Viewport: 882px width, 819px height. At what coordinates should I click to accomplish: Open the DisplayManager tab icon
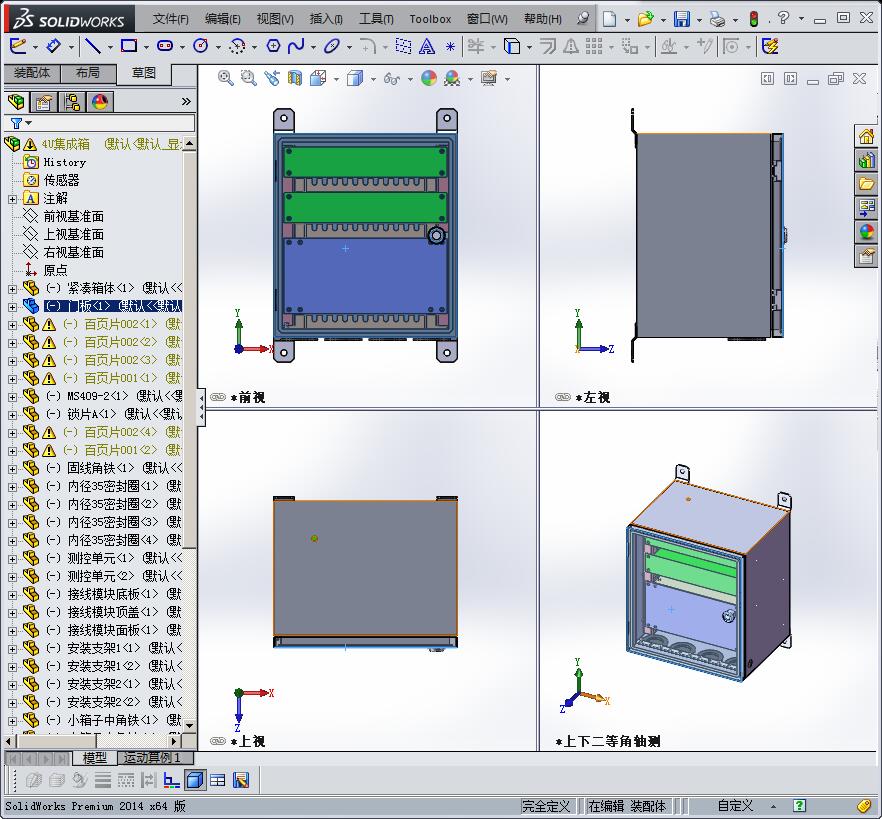pos(100,102)
